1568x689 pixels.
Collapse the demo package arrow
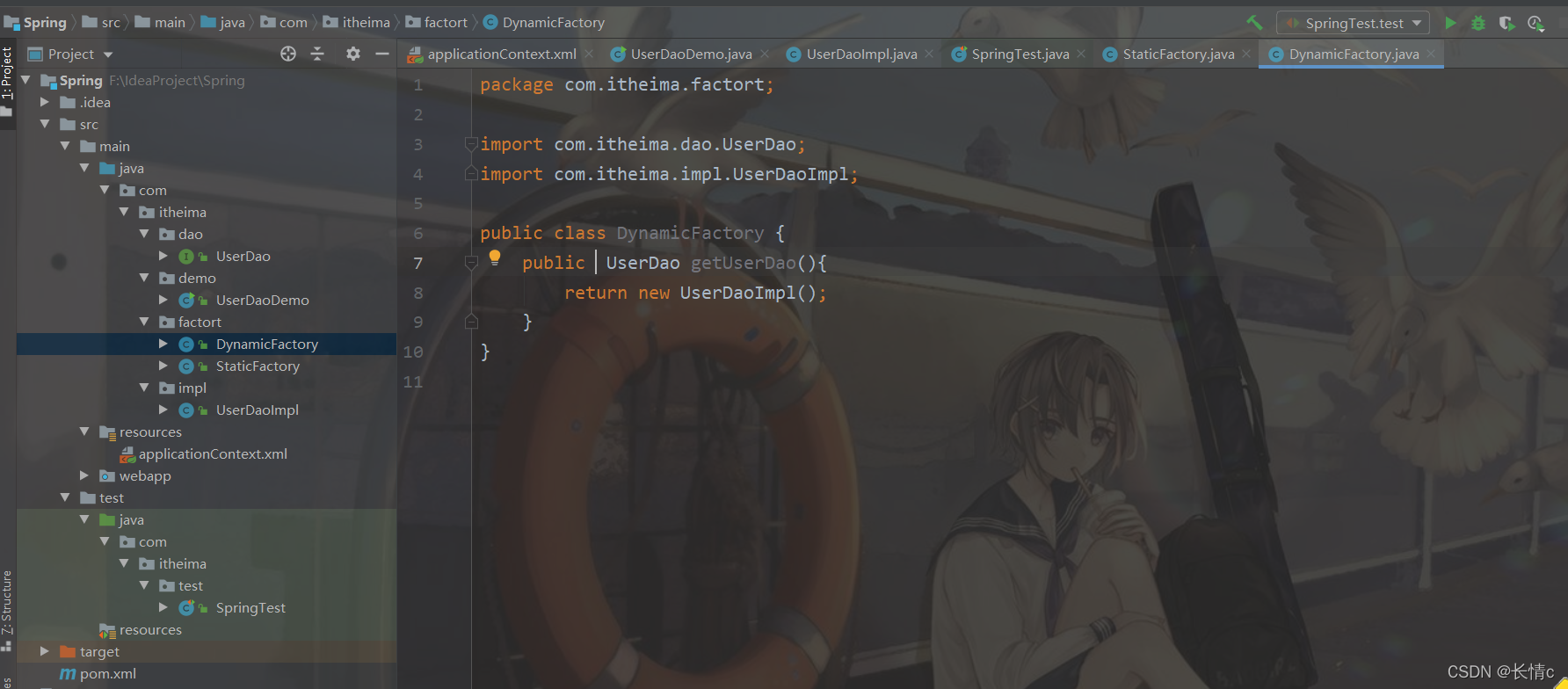144,278
